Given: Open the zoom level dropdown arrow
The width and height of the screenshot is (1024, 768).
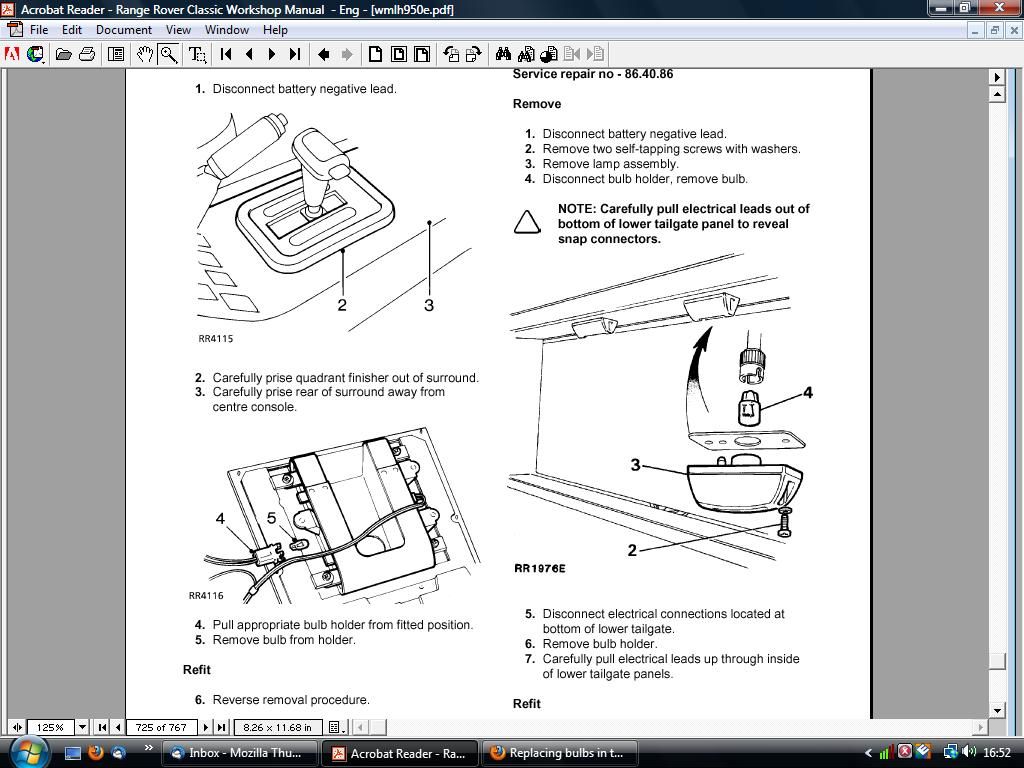Looking at the screenshot, I should point(82,727).
